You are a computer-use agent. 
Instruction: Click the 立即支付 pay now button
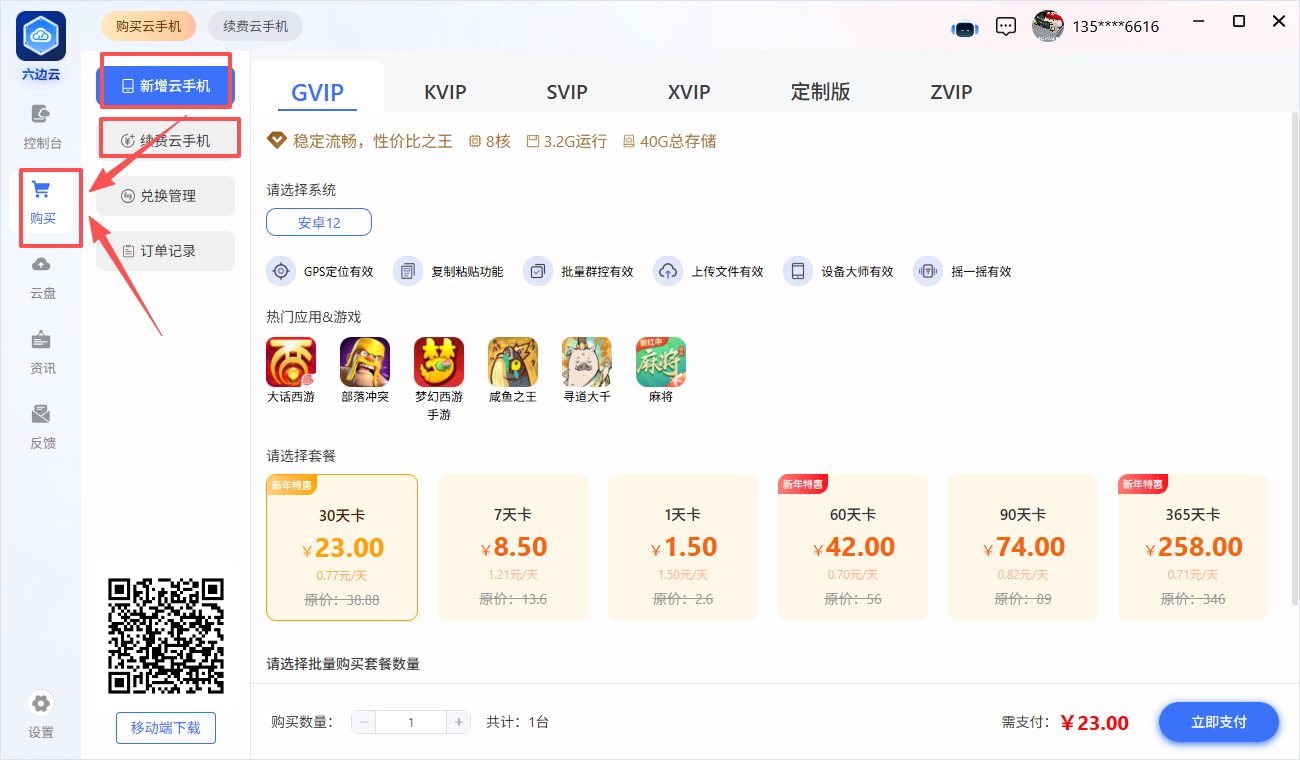(1218, 722)
